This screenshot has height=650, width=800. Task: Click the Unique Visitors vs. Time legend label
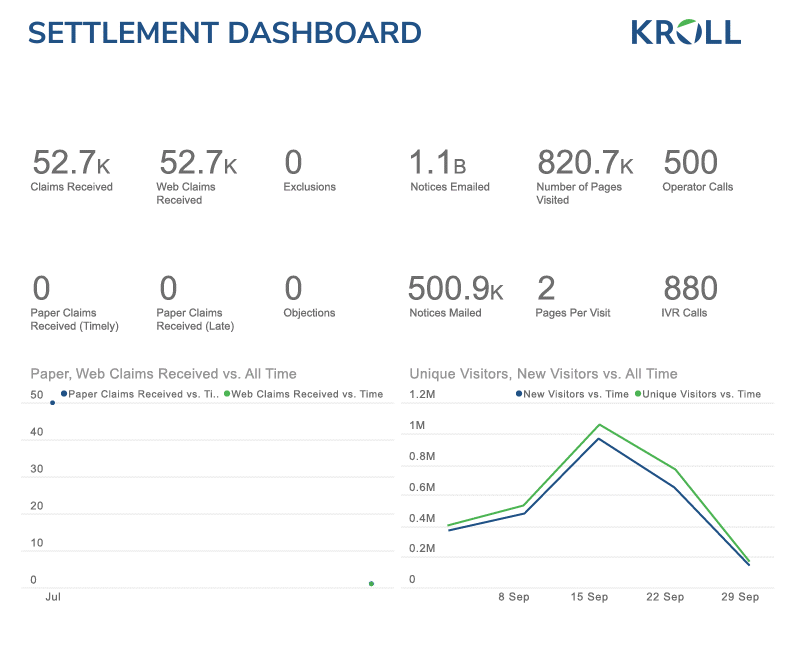point(702,394)
